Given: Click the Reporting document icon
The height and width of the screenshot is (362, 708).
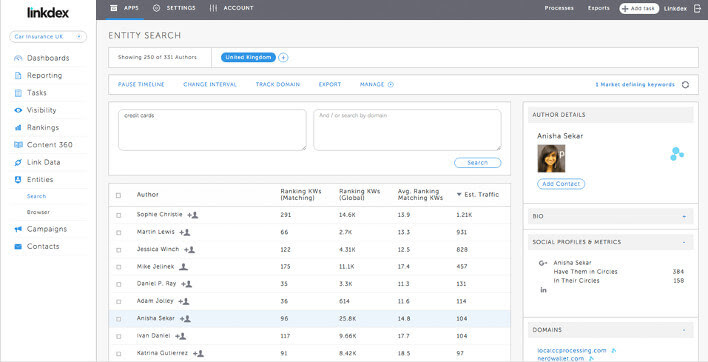Looking at the screenshot, I should 18,75.
